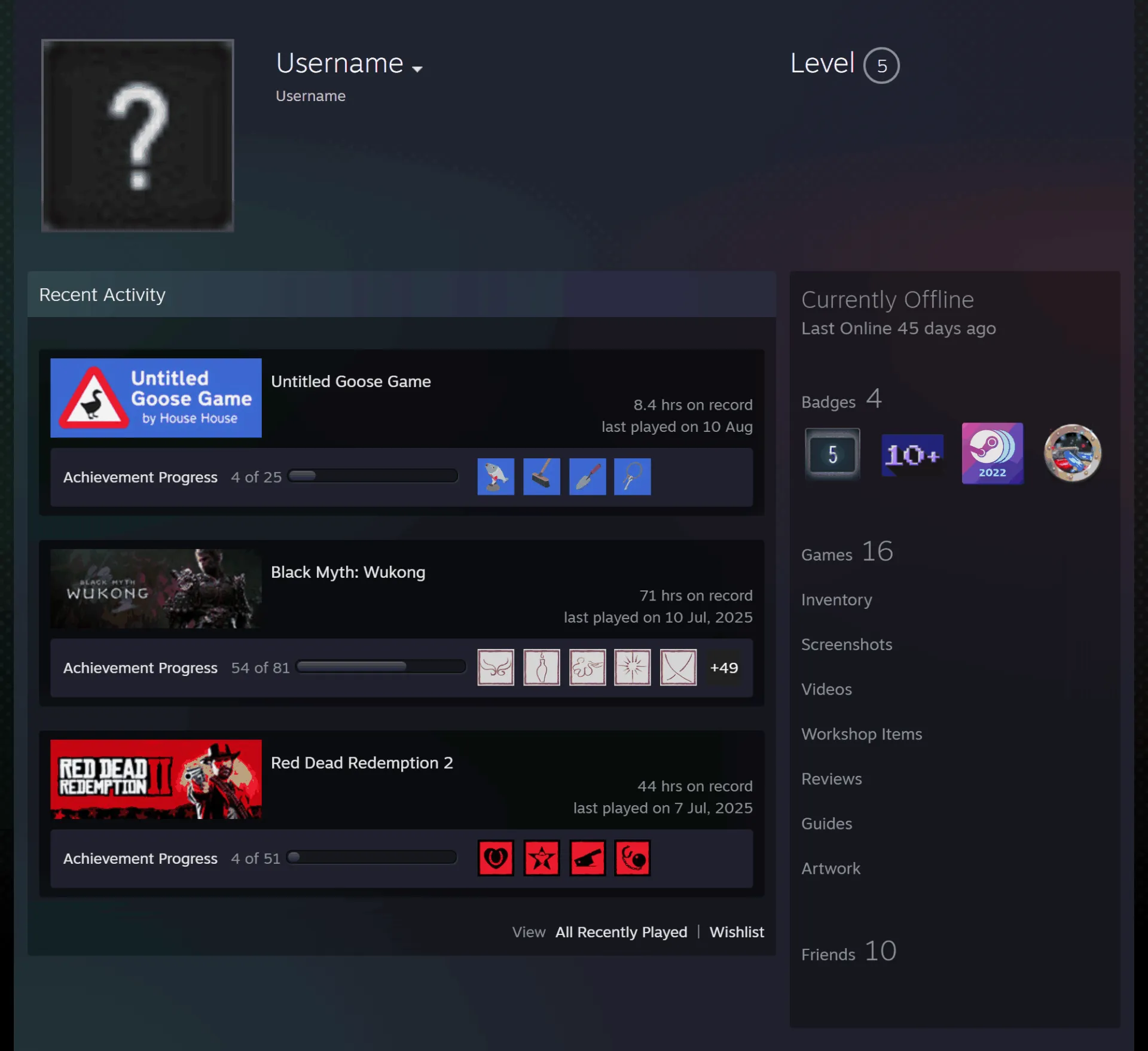Click the trowel achievement icon for Untitled Goose Game

tap(587, 477)
